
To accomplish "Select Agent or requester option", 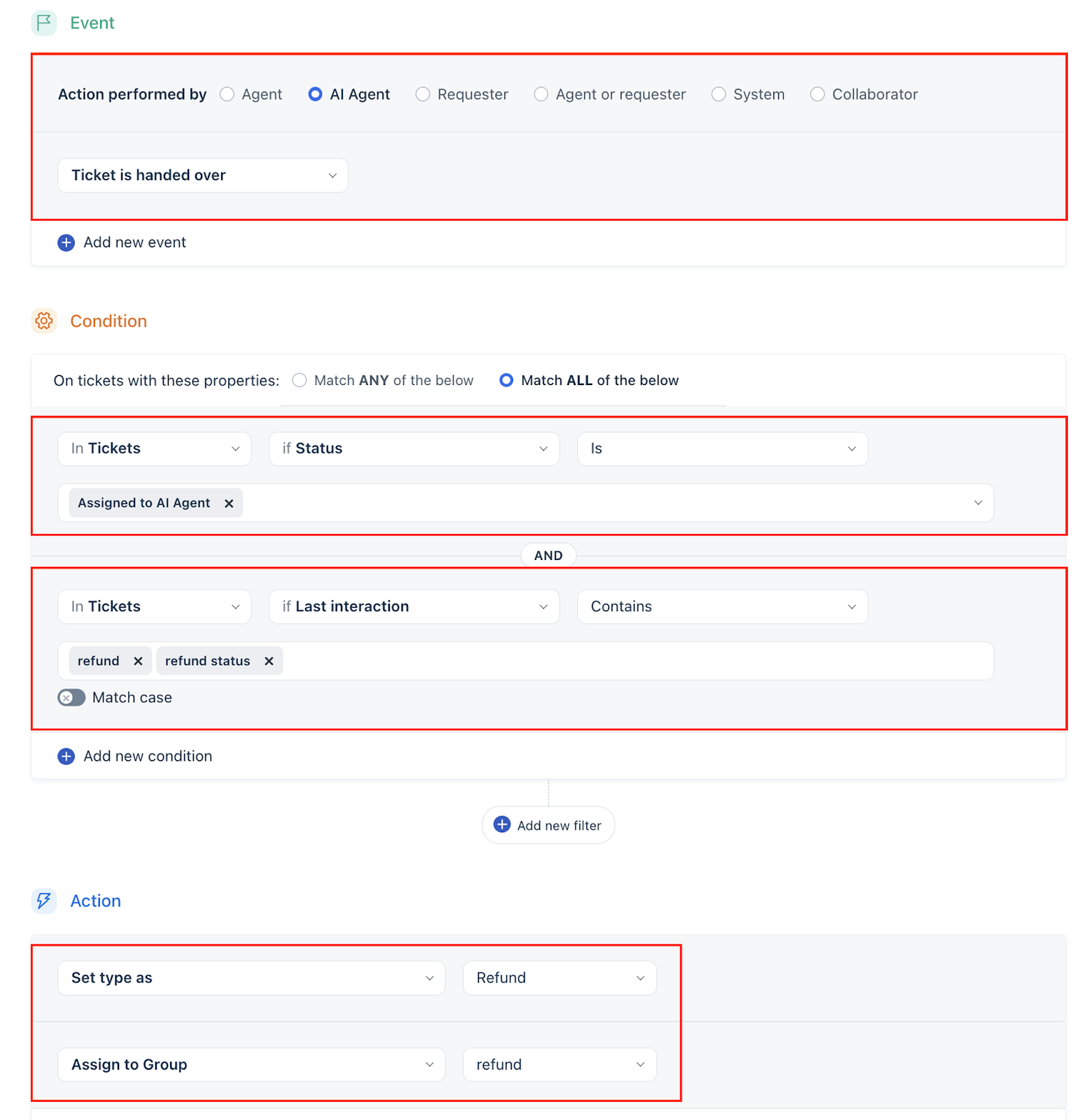I will [x=541, y=94].
